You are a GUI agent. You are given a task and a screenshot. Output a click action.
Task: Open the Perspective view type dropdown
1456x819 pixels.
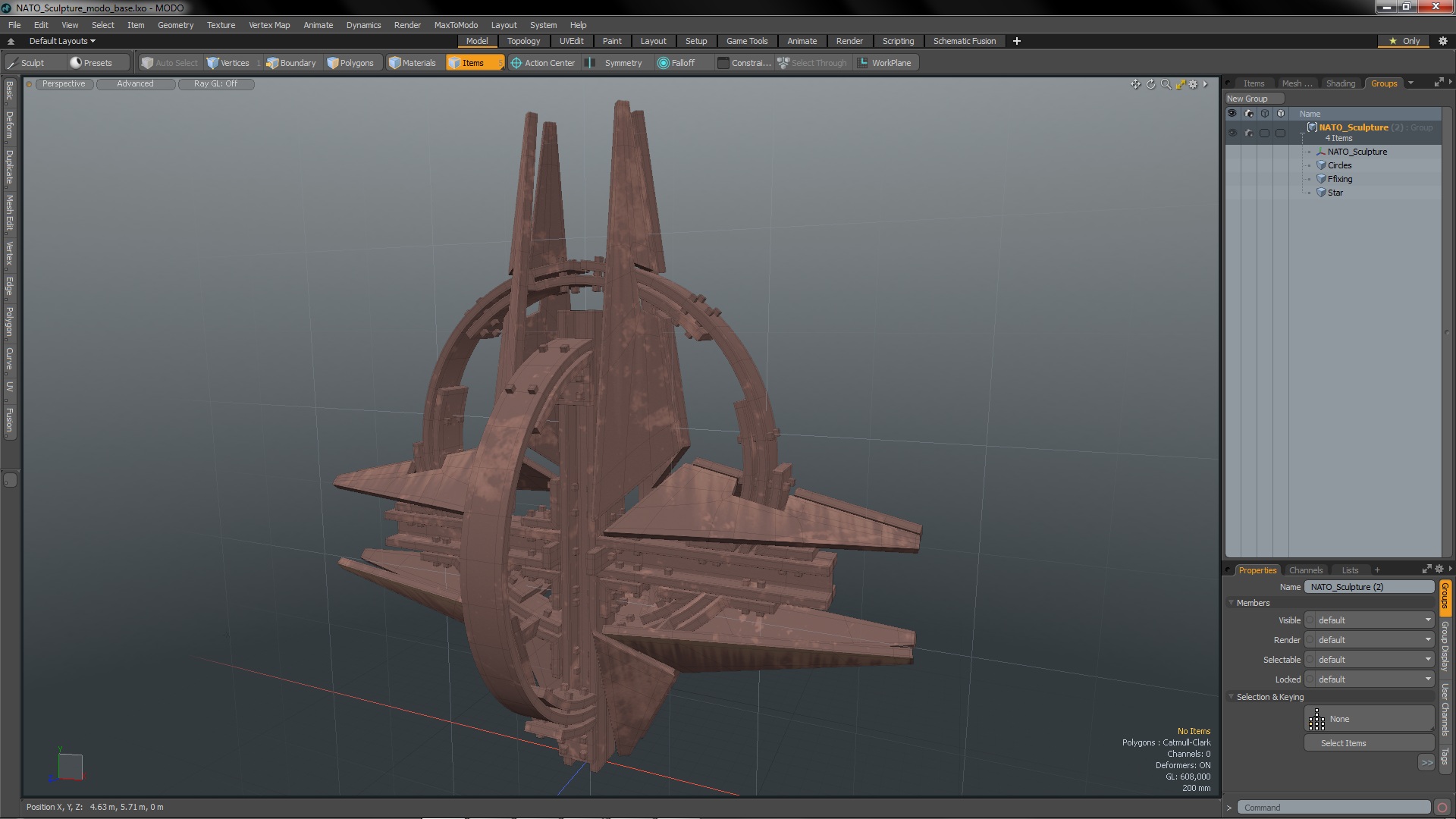pyautogui.click(x=64, y=84)
